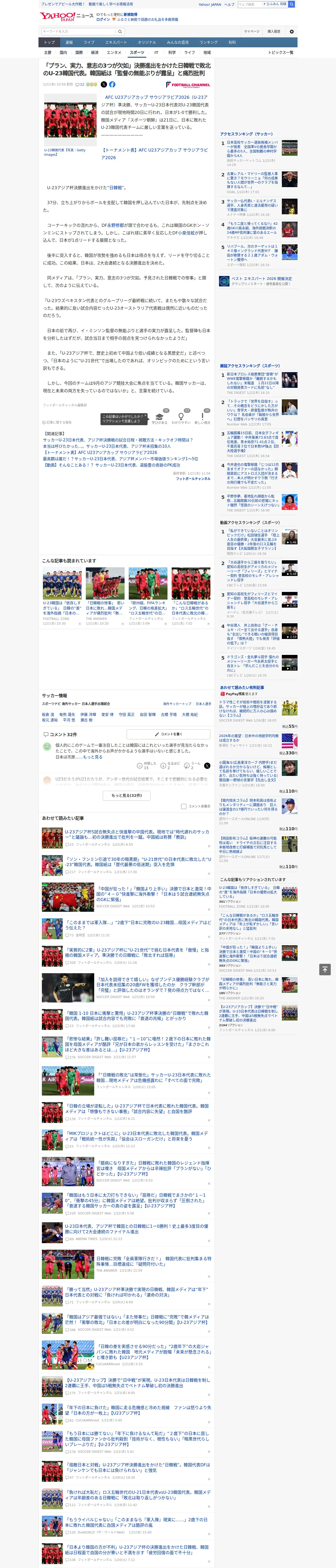Open the 地域 category
The width and height of the screenshot is (336, 1568).
tap(207, 52)
